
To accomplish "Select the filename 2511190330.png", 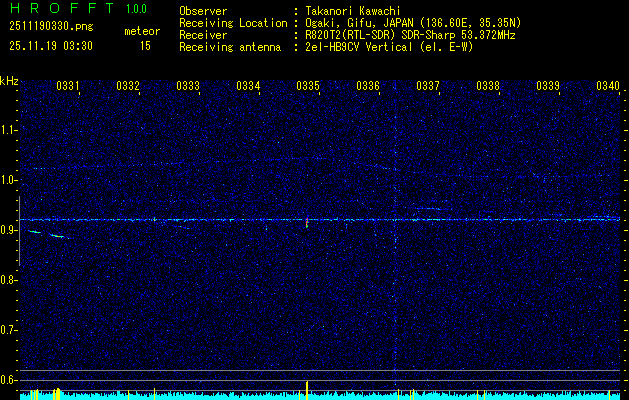I will pyautogui.click(x=51, y=27).
